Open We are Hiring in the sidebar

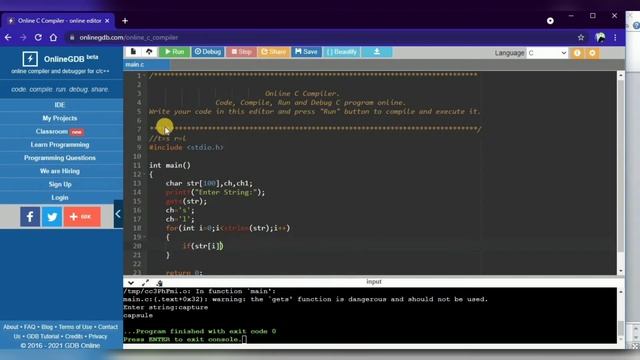(x=60, y=171)
